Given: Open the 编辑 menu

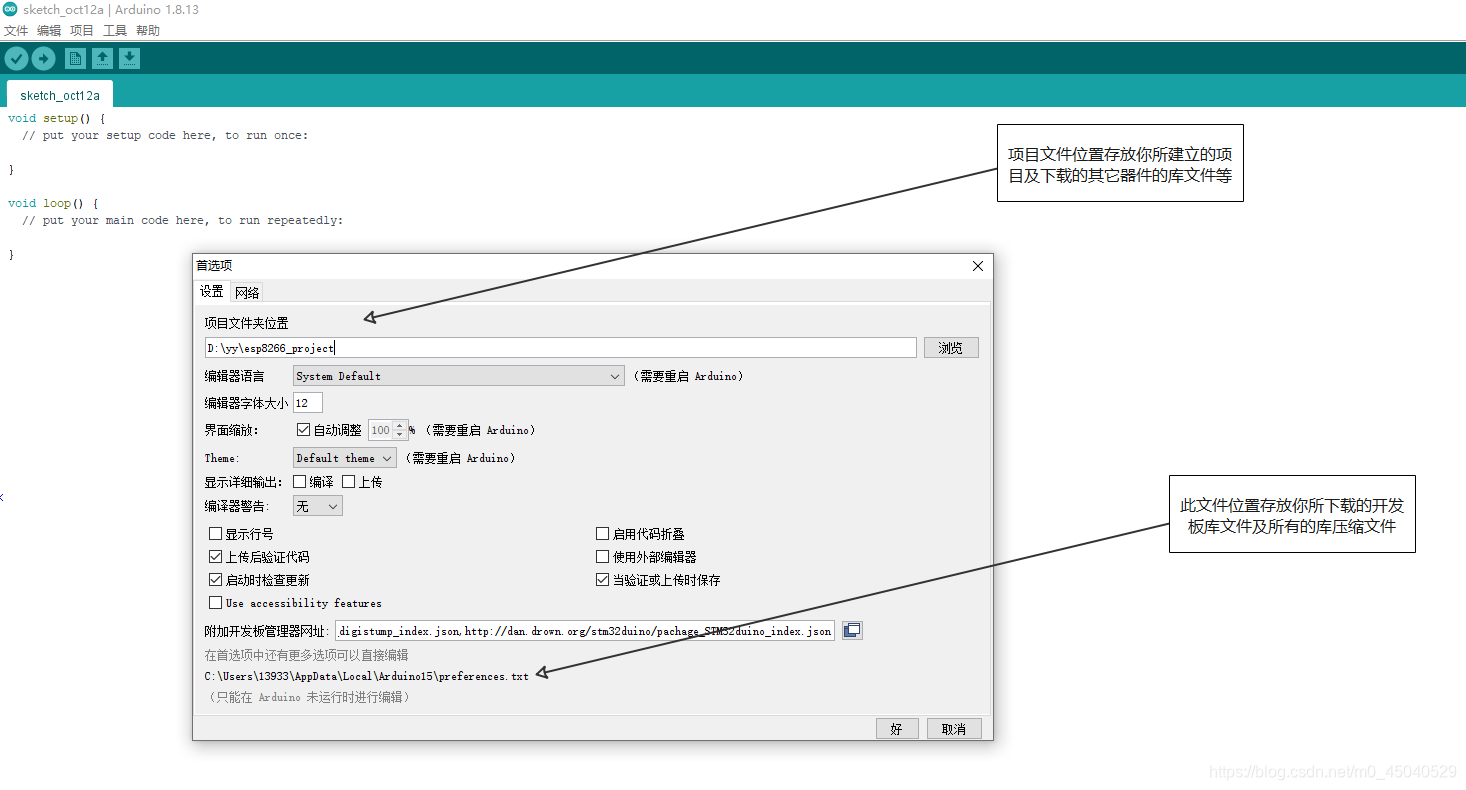Looking at the screenshot, I should [x=49, y=31].
